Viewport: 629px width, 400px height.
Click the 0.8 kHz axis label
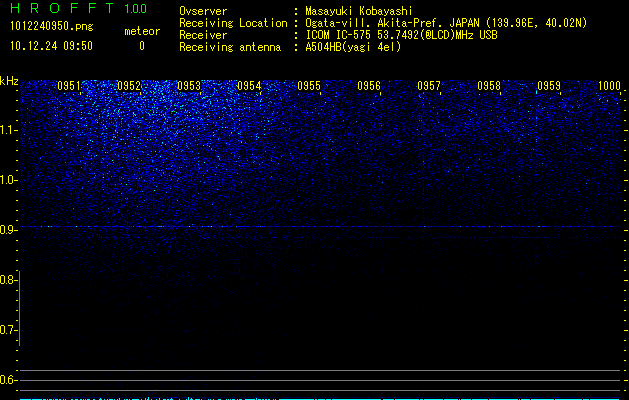coord(8,280)
